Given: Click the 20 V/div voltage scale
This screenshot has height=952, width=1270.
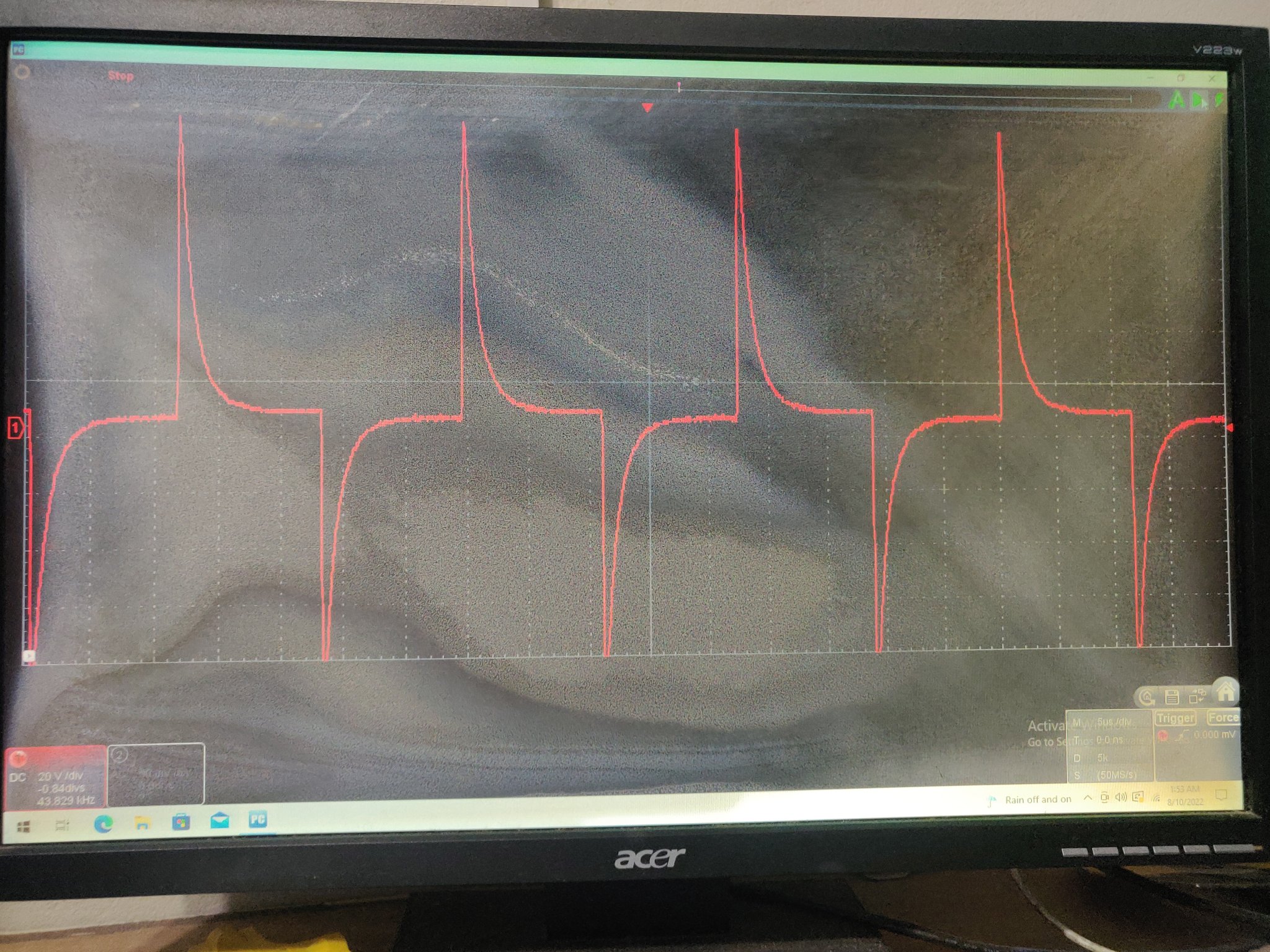Looking at the screenshot, I should (x=61, y=776).
